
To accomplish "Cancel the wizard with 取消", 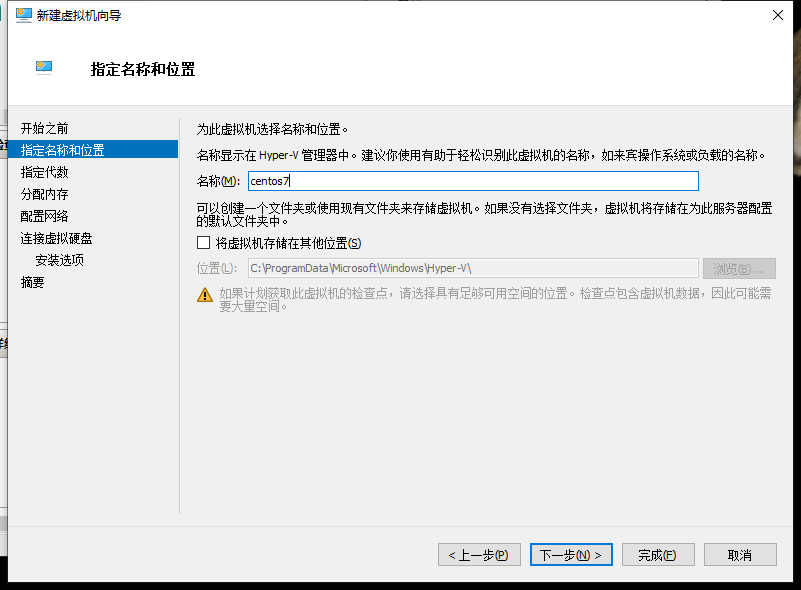I will coord(740,555).
